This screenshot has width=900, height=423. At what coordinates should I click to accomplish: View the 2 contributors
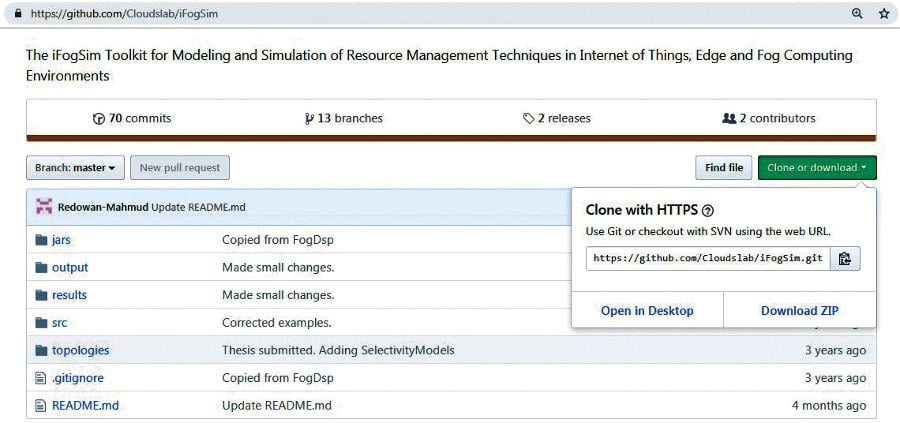[768, 118]
